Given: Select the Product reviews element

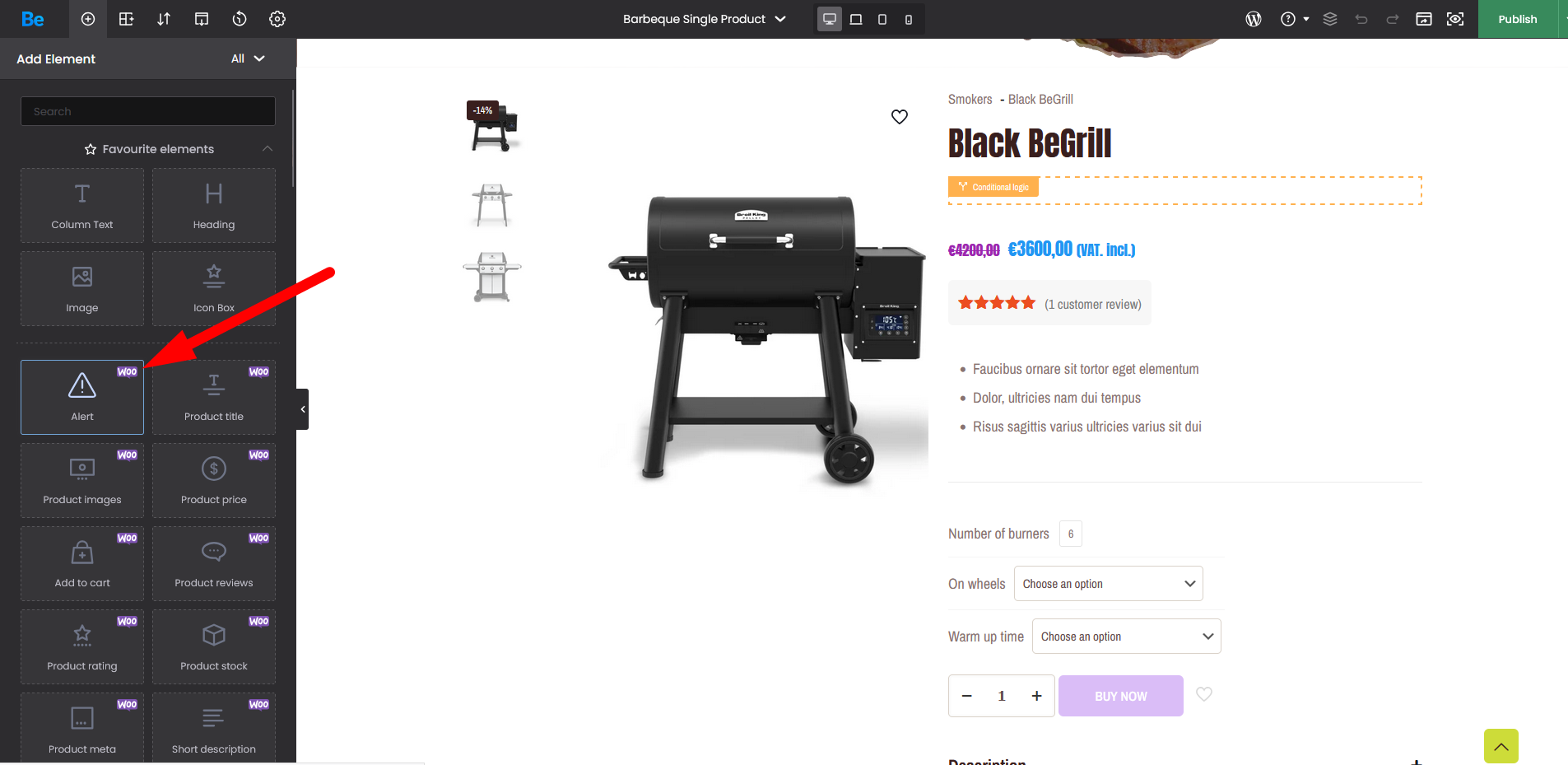Looking at the screenshot, I should (214, 563).
